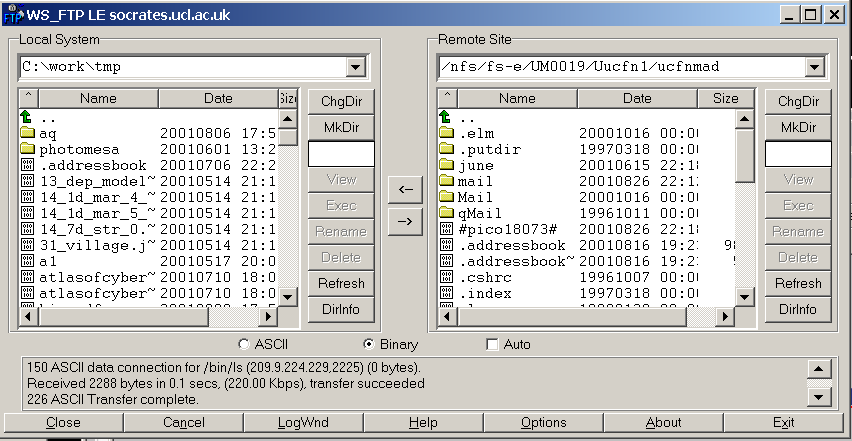Click the 13_dep_model~ file icon

click(27, 181)
